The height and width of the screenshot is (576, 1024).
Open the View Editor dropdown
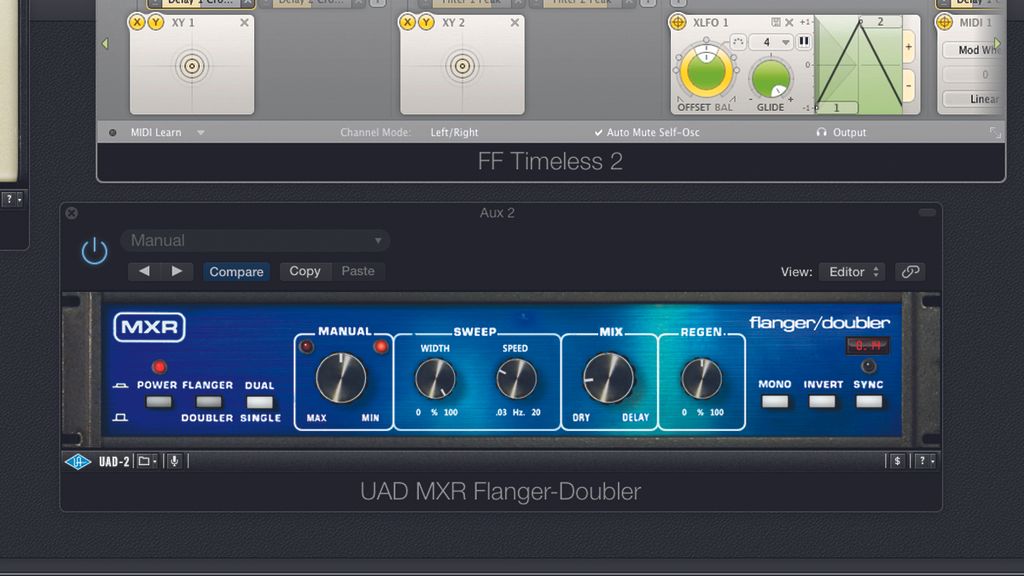click(x=851, y=271)
